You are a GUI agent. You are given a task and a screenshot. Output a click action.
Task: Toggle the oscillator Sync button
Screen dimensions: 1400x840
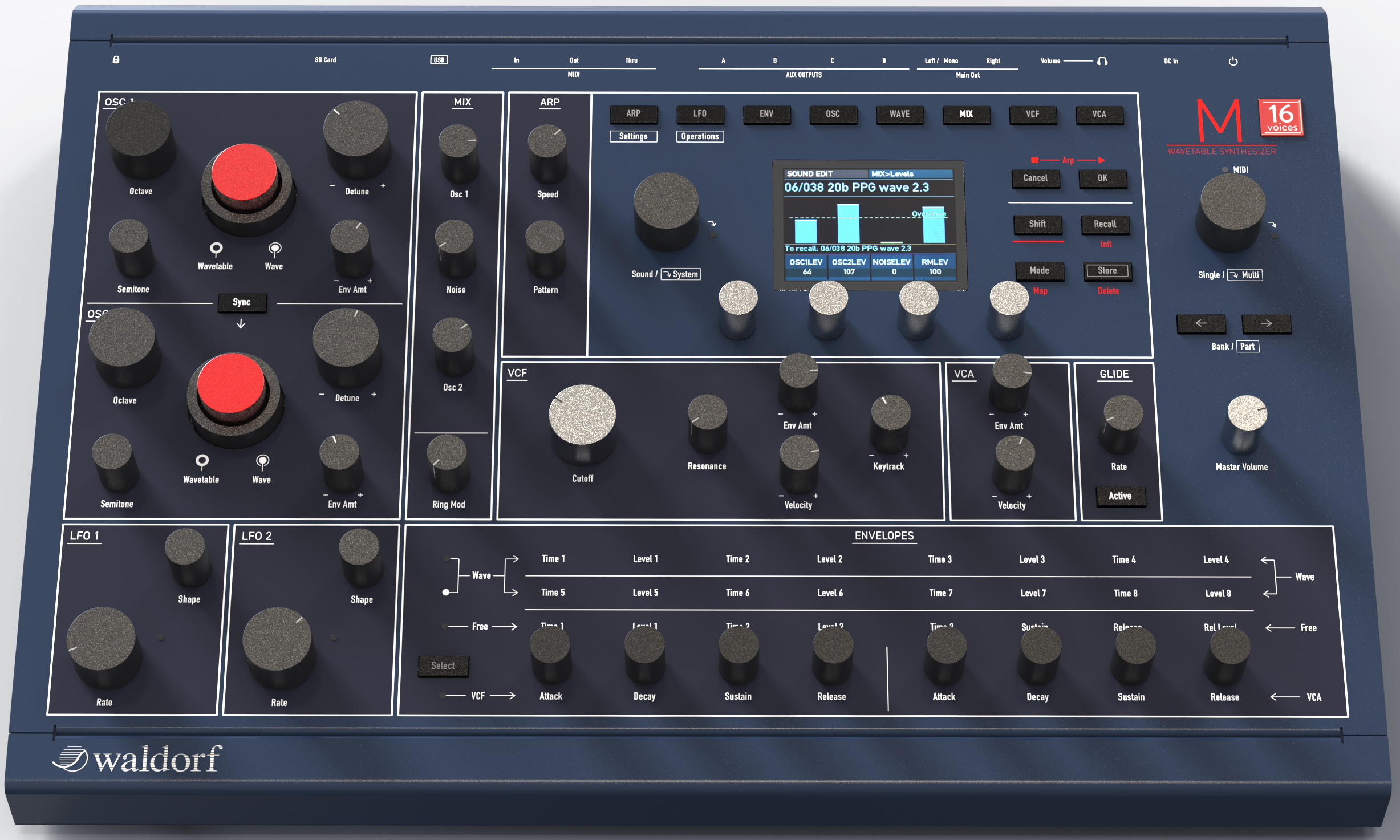pyautogui.click(x=242, y=302)
